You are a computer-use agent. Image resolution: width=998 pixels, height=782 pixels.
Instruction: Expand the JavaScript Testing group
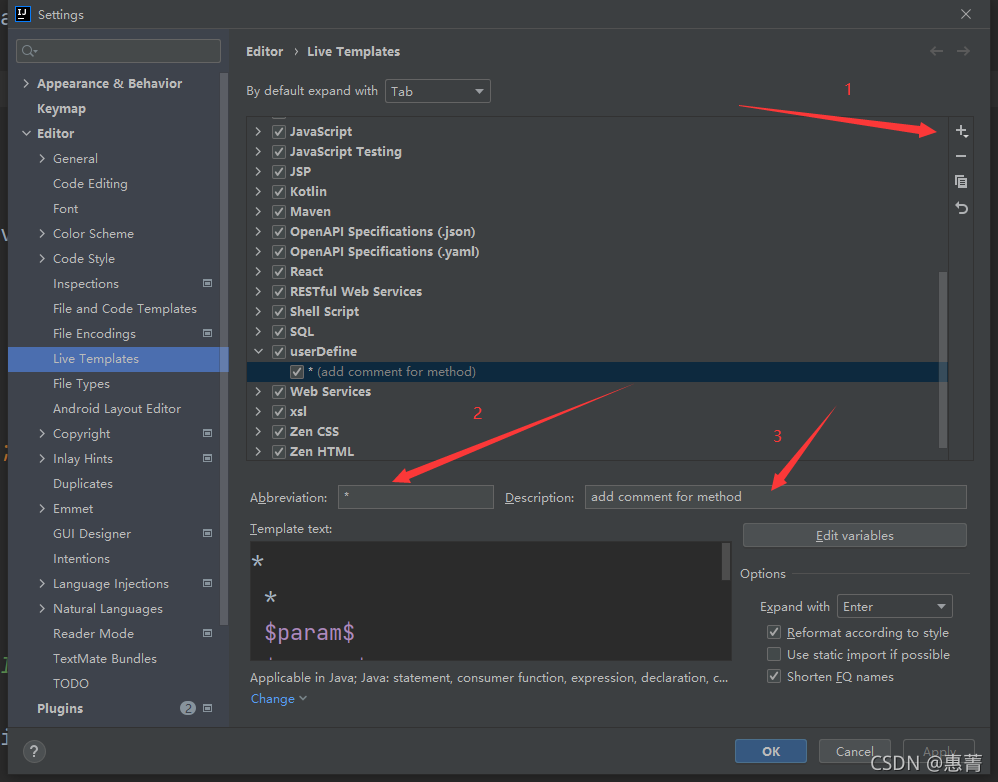[258, 151]
